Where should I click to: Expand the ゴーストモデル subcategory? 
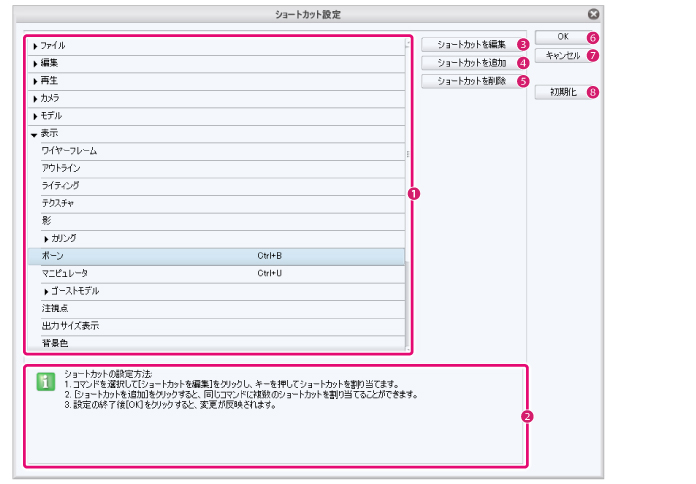(x=46, y=292)
